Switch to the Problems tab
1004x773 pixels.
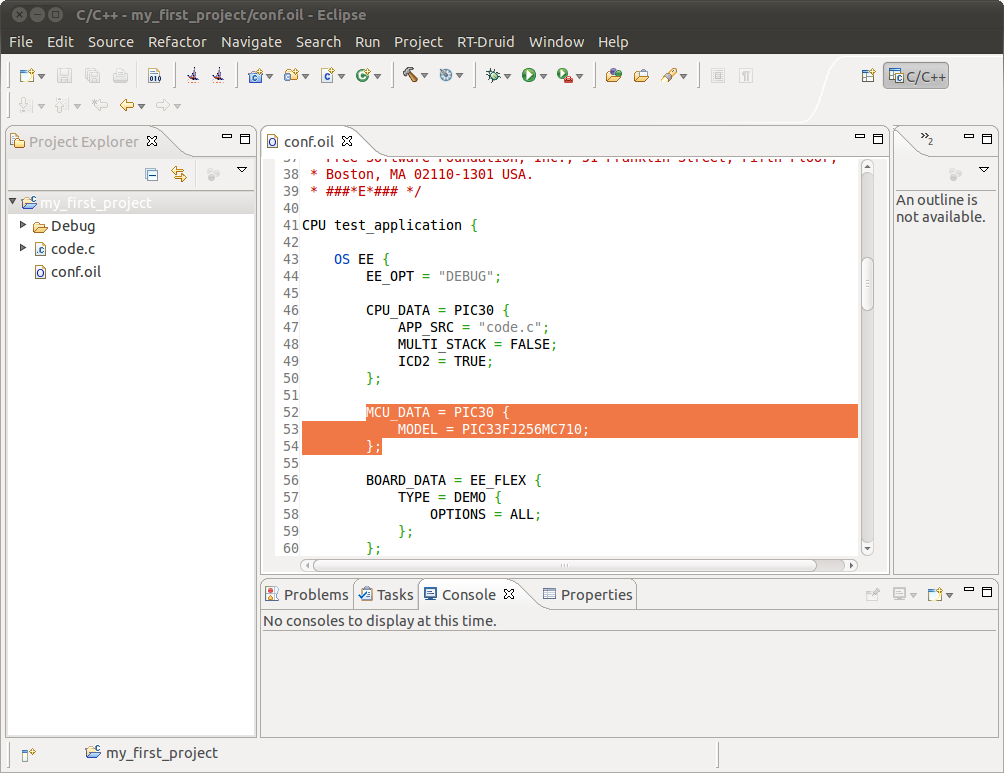(x=307, y=594)
